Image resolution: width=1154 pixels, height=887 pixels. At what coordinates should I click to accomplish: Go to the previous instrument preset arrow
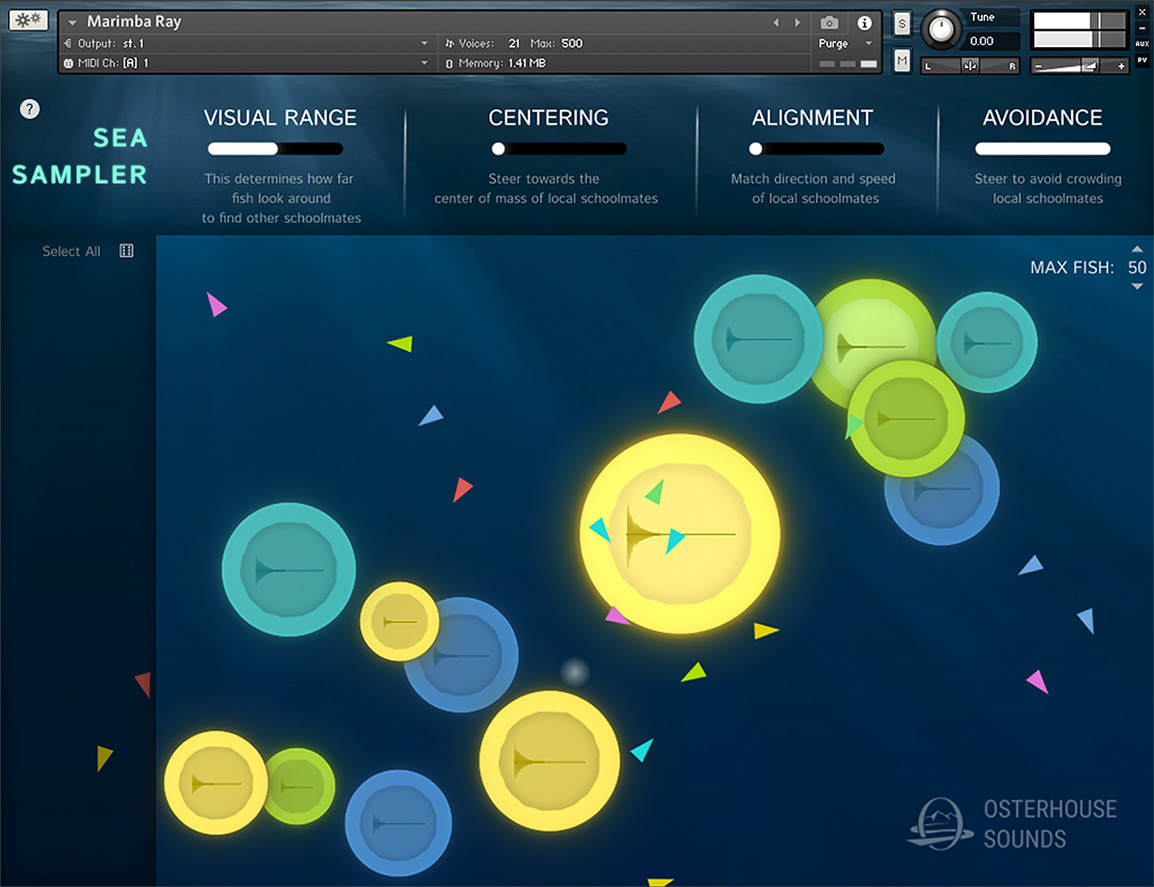[x=776, y=23]
